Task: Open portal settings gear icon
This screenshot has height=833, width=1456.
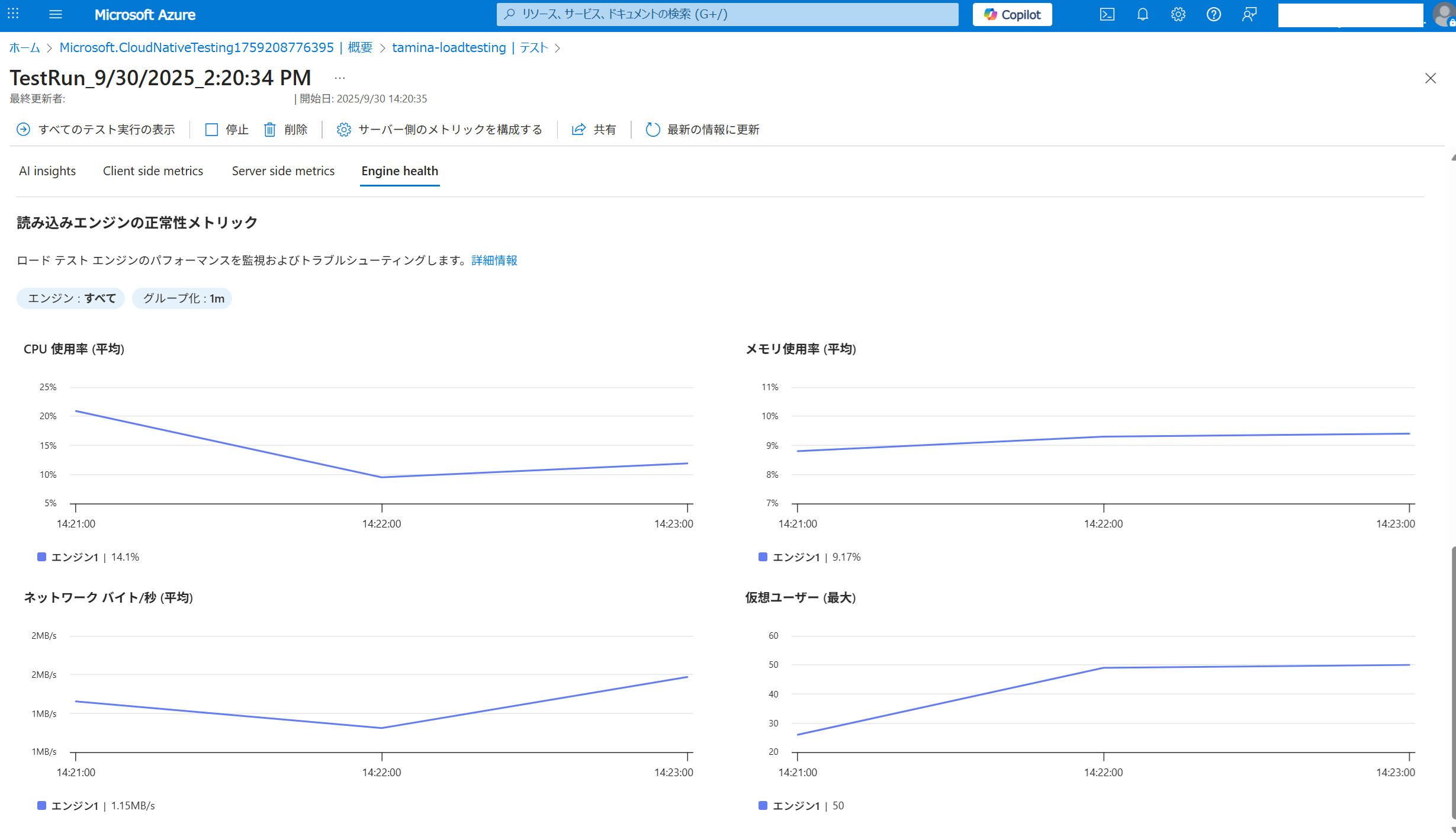Action: tap(1178, 15)
